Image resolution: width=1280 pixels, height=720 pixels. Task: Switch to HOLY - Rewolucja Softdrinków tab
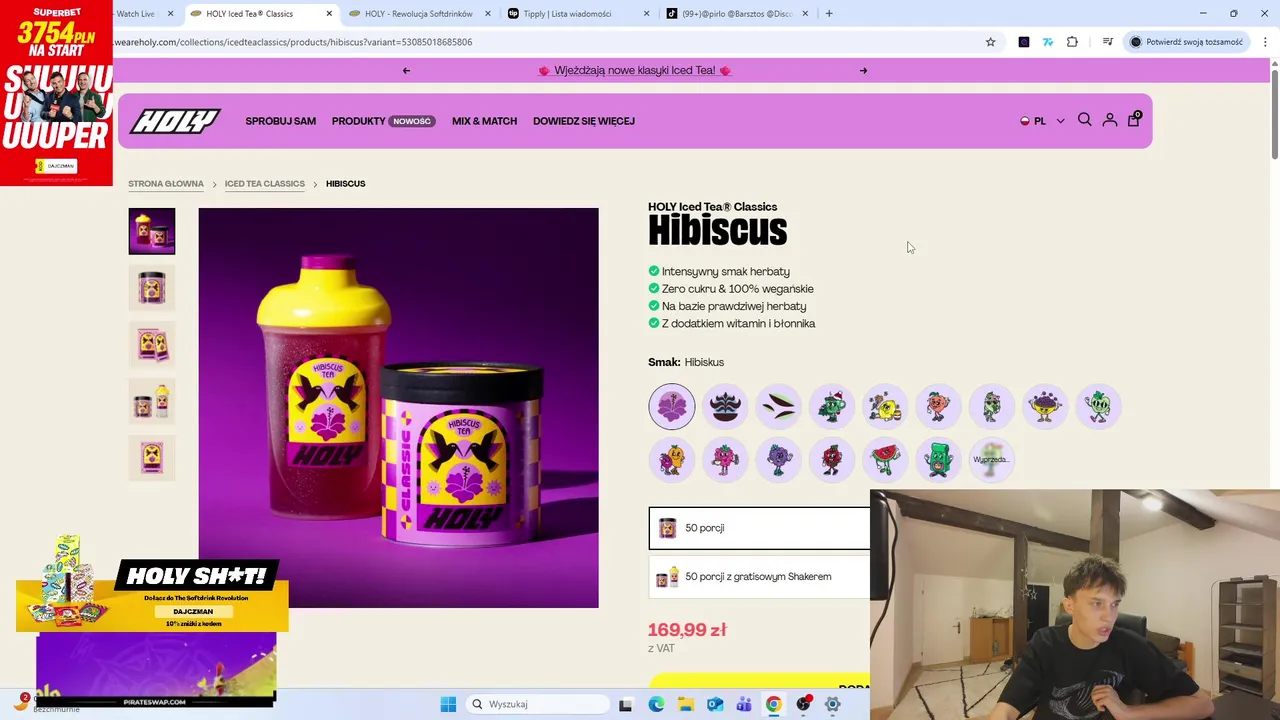click(x=419, y=14)
